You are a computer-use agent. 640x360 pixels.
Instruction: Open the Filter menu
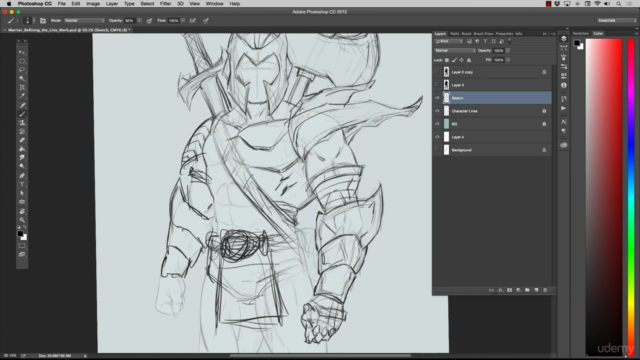[x=165, y=4]
